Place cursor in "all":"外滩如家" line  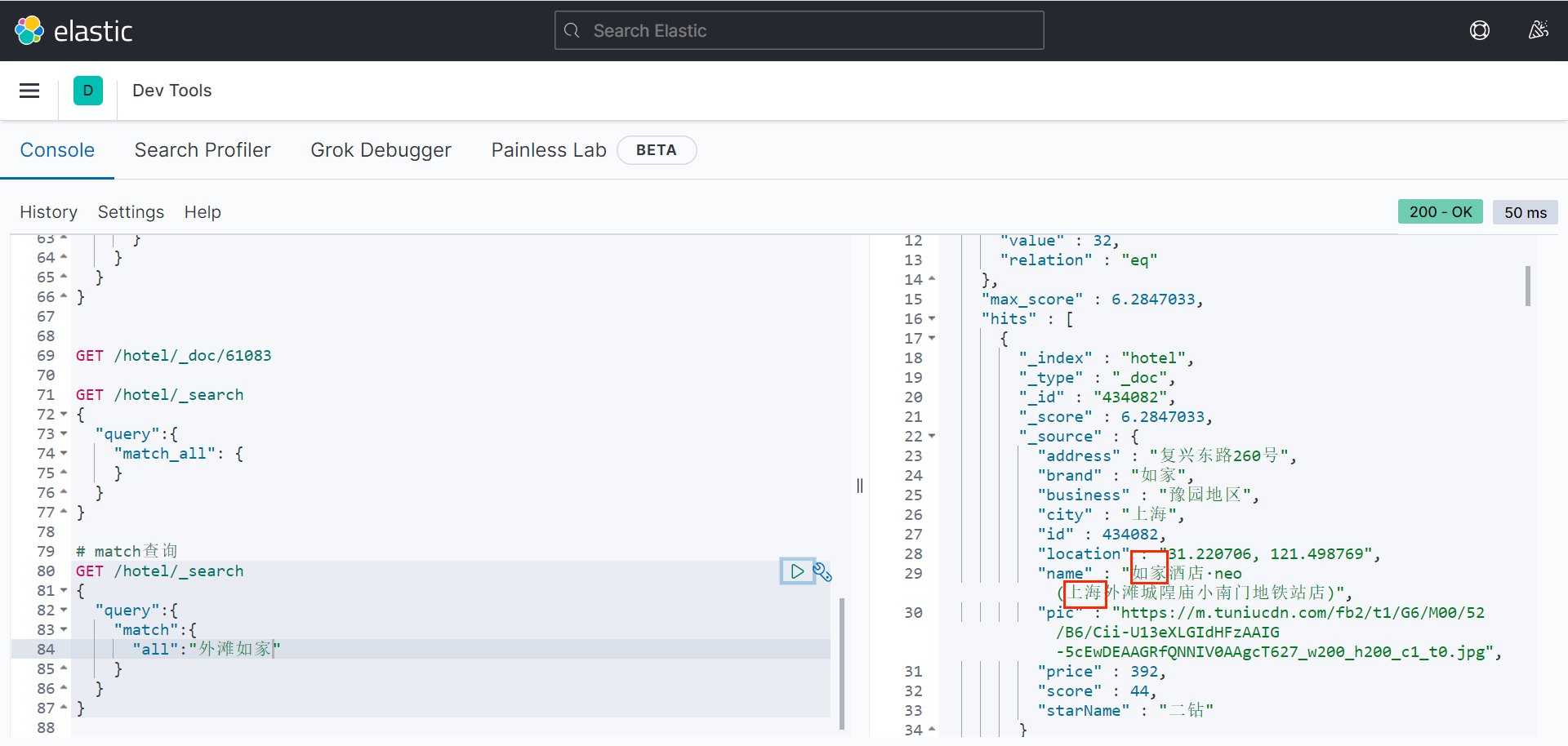(x=206, y=650)
